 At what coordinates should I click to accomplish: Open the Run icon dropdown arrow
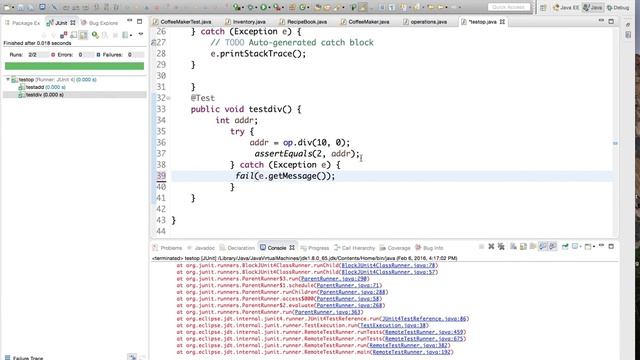(x=269, y=7)
